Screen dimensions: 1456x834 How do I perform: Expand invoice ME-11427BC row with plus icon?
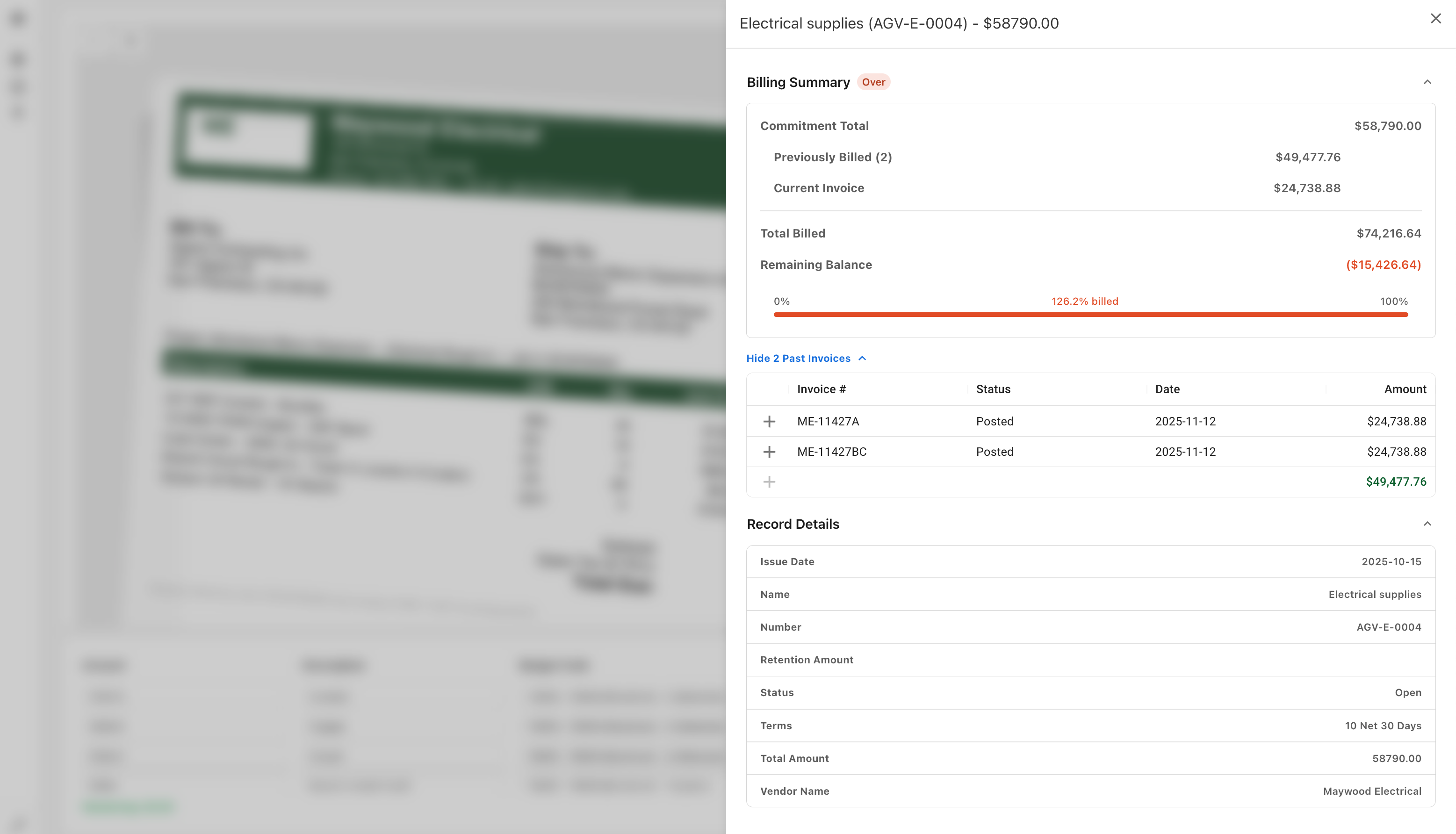(x=769, y=452)
